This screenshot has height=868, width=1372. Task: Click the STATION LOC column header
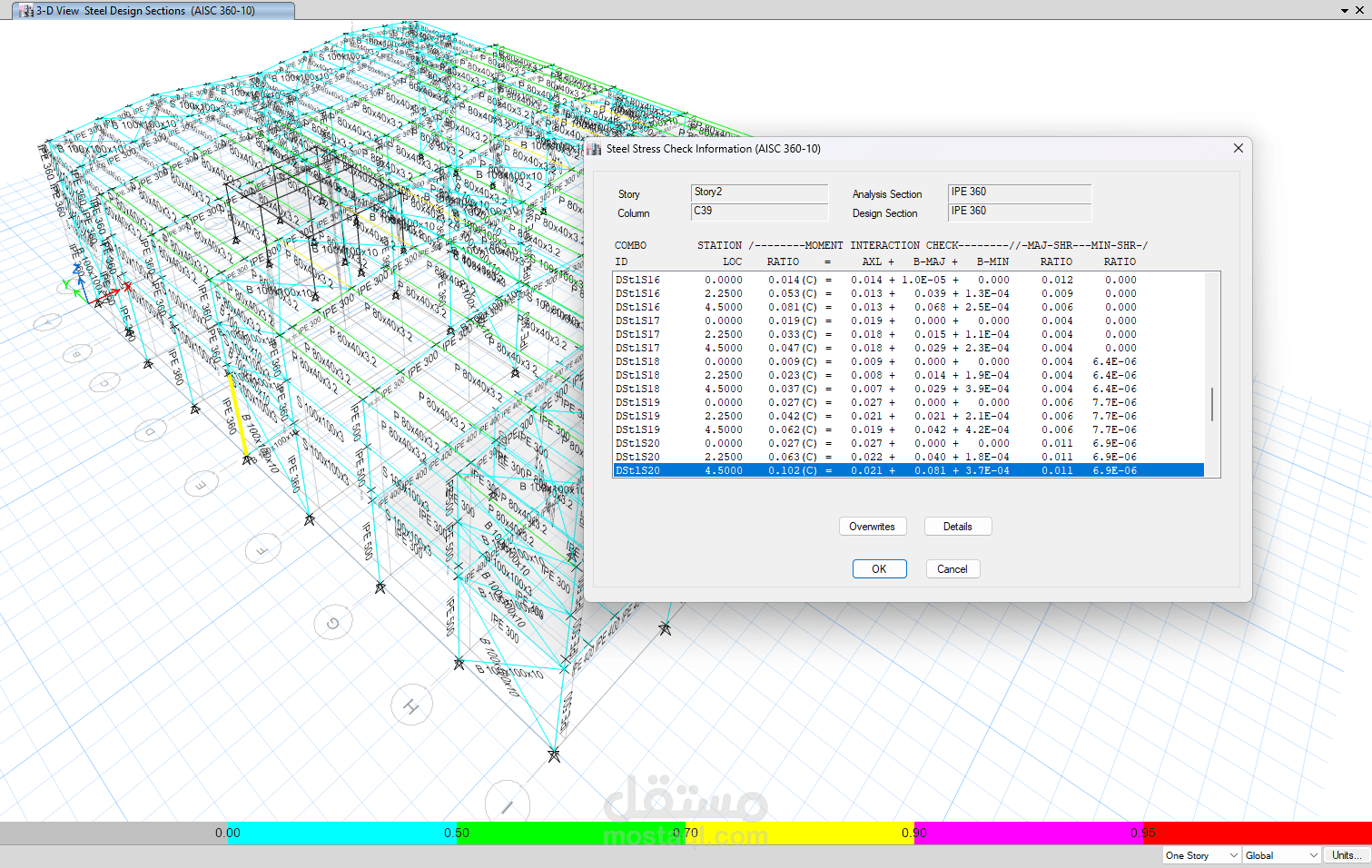click(x=720, y=253)
